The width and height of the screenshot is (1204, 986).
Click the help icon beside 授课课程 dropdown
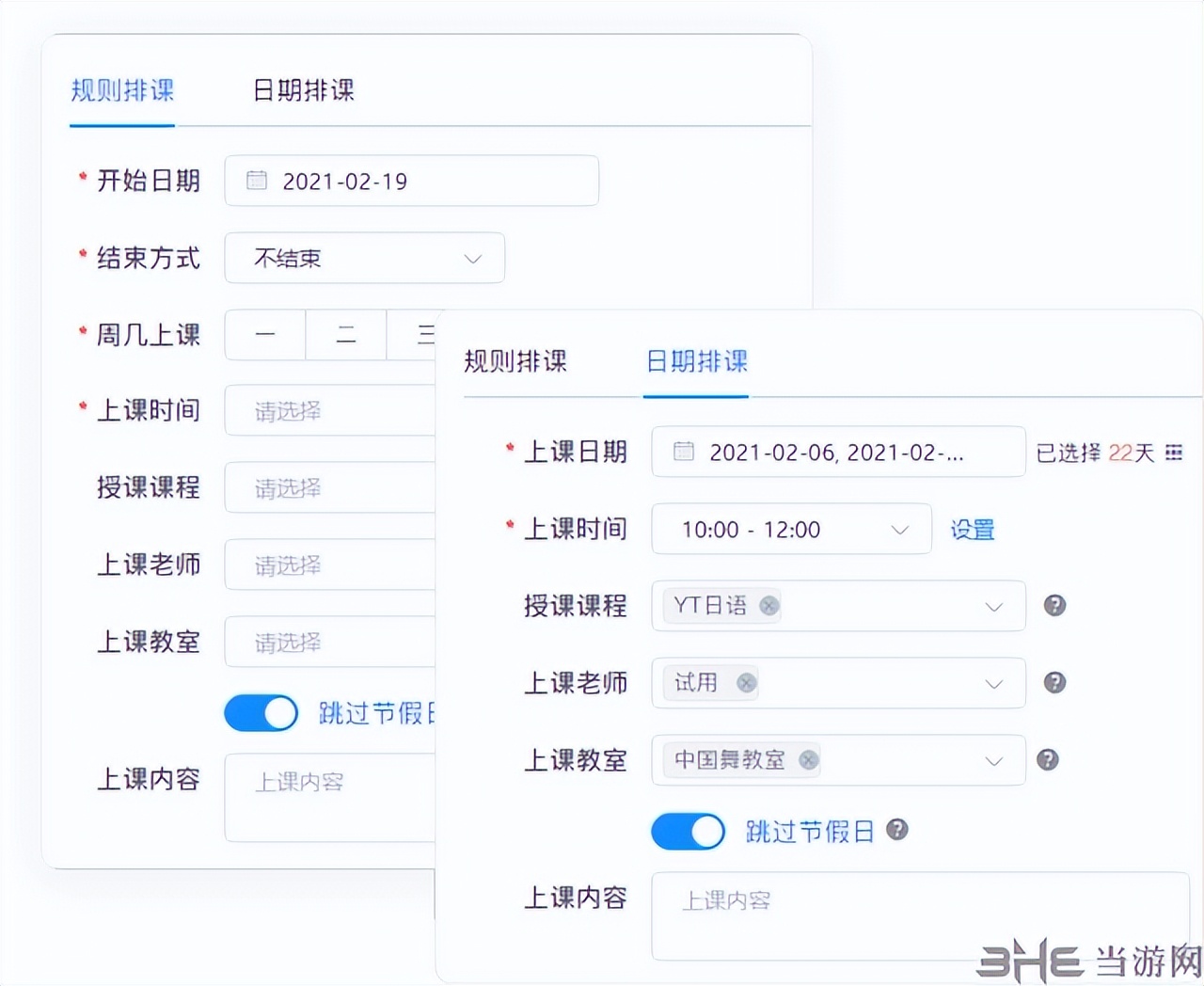coord(1053,607)
